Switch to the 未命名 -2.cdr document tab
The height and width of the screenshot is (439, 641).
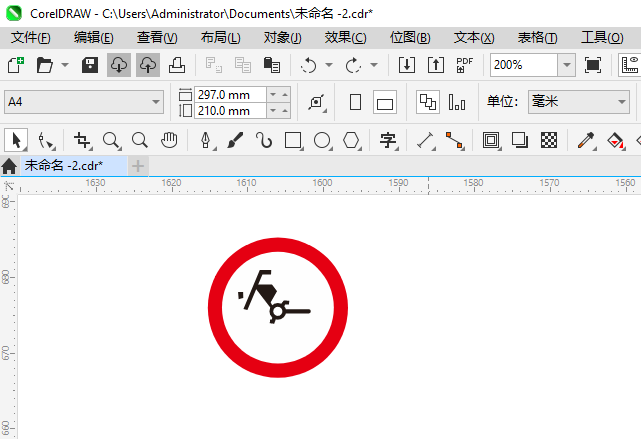coord(74,166)
